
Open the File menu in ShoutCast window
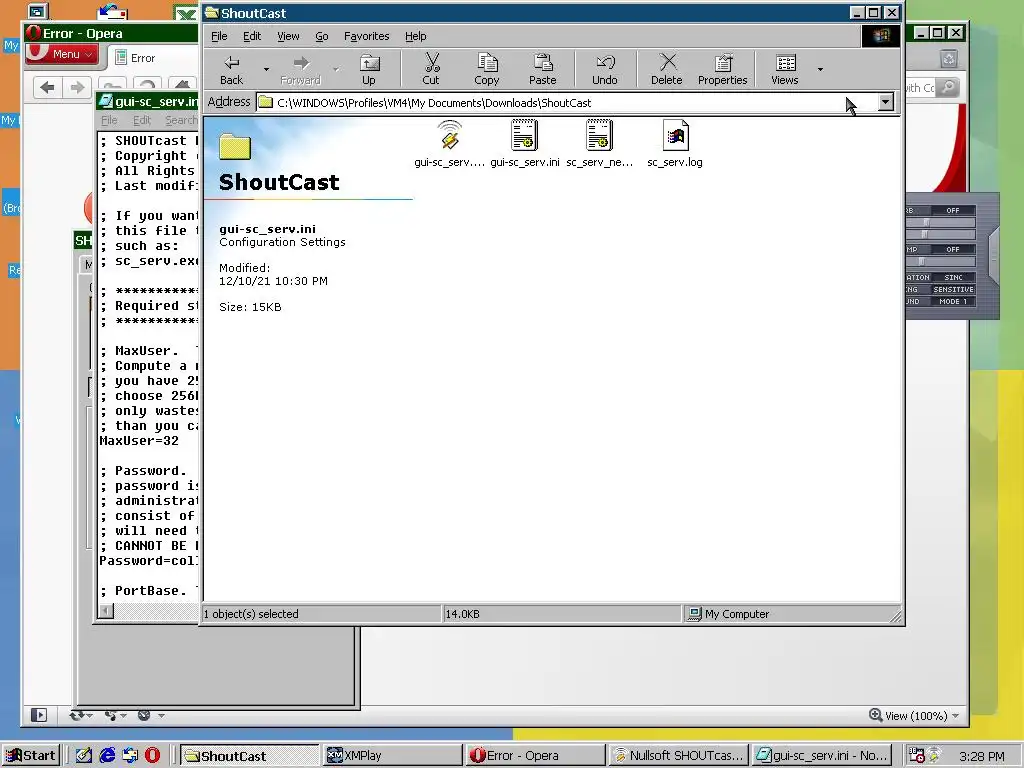[219, 37]
